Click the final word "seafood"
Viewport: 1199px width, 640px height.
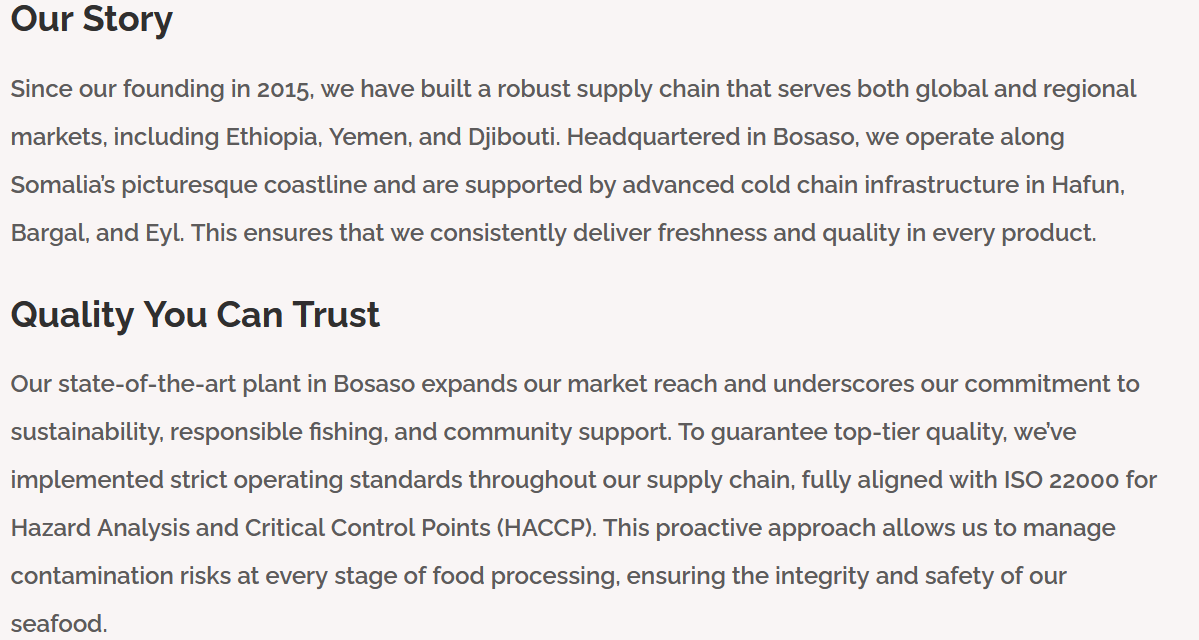coord(56,624)
